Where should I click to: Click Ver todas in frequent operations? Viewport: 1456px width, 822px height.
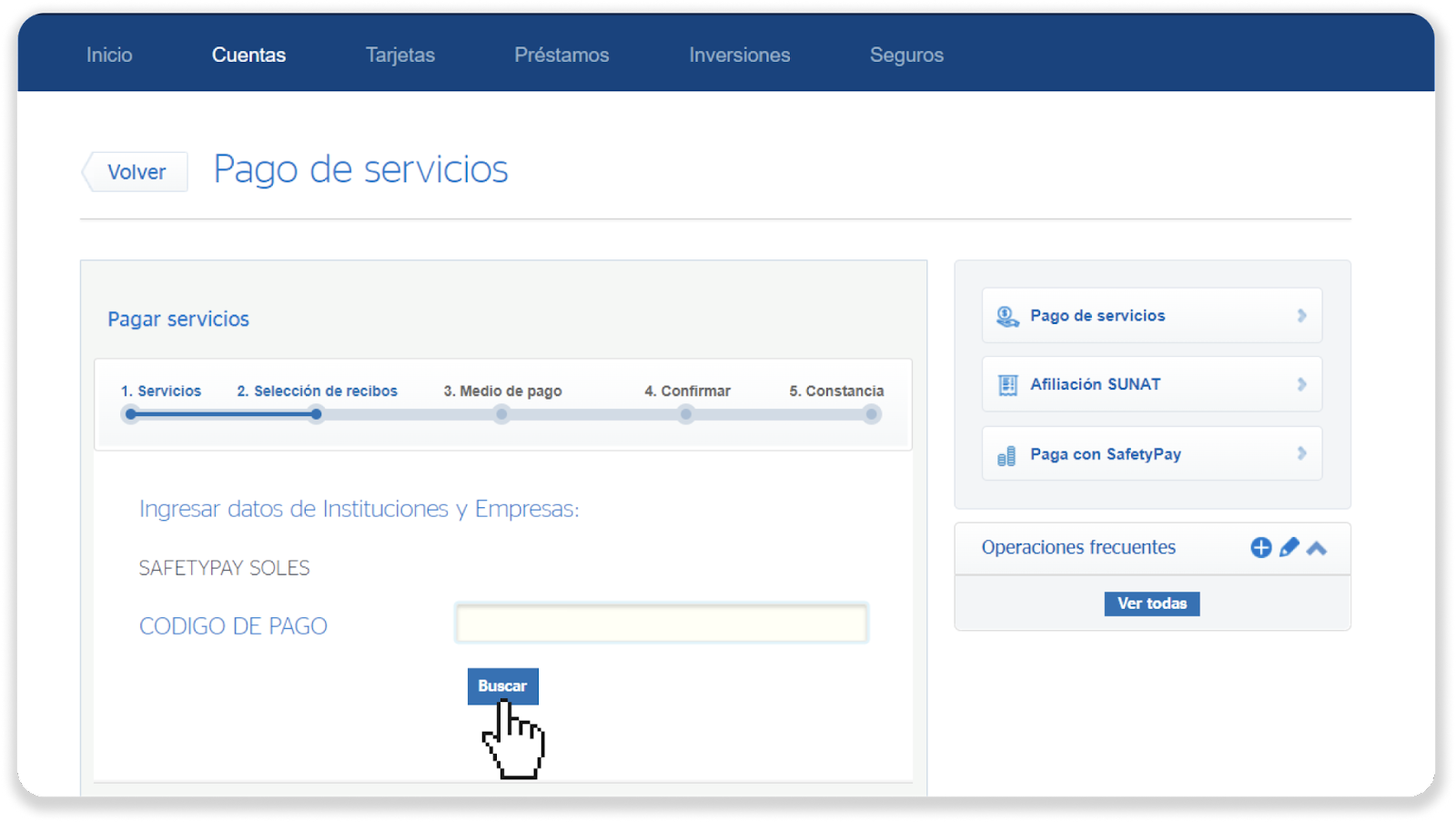(1151, 604)
